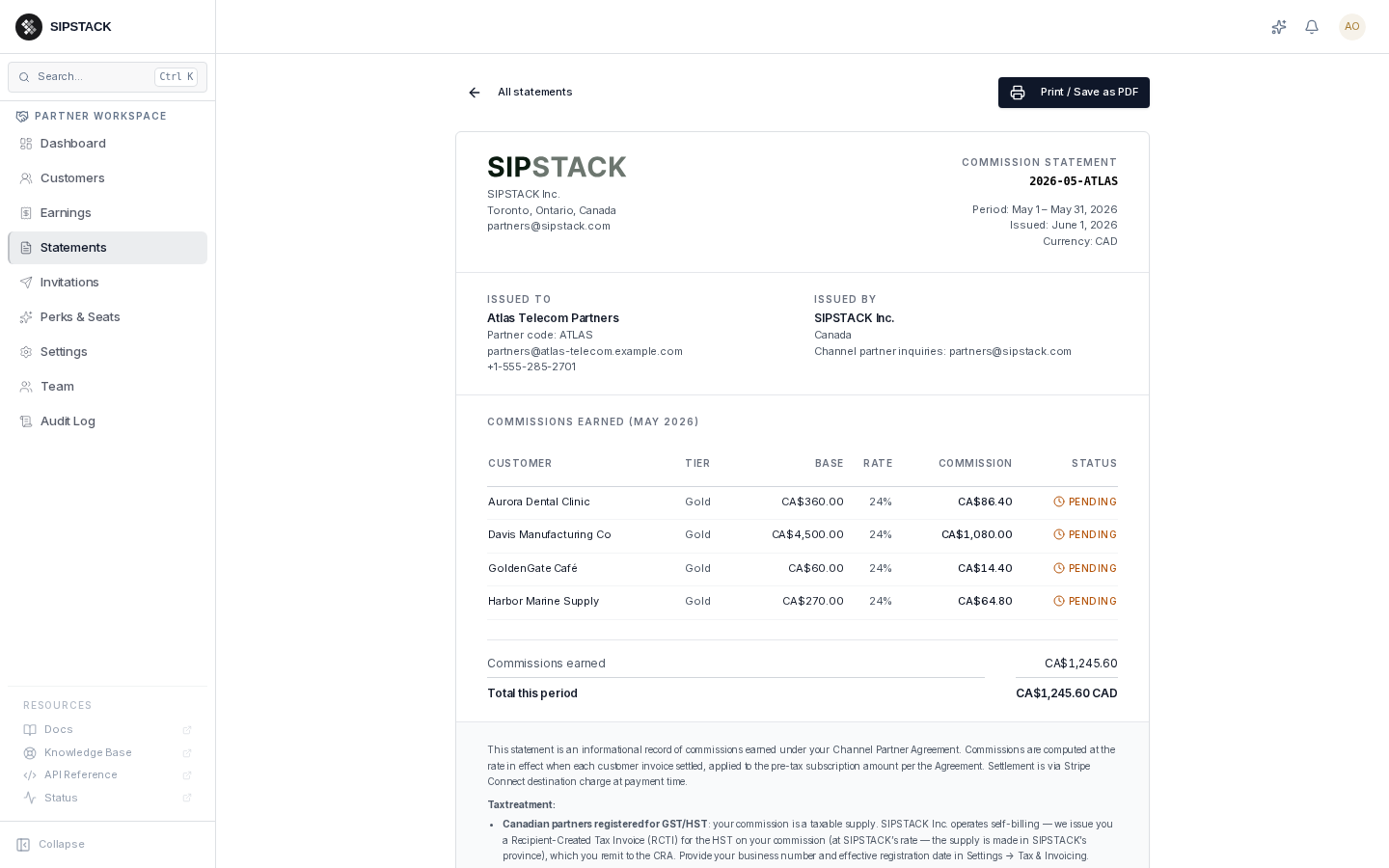
Task: Focus the Search input field
Action: [107, 77]
